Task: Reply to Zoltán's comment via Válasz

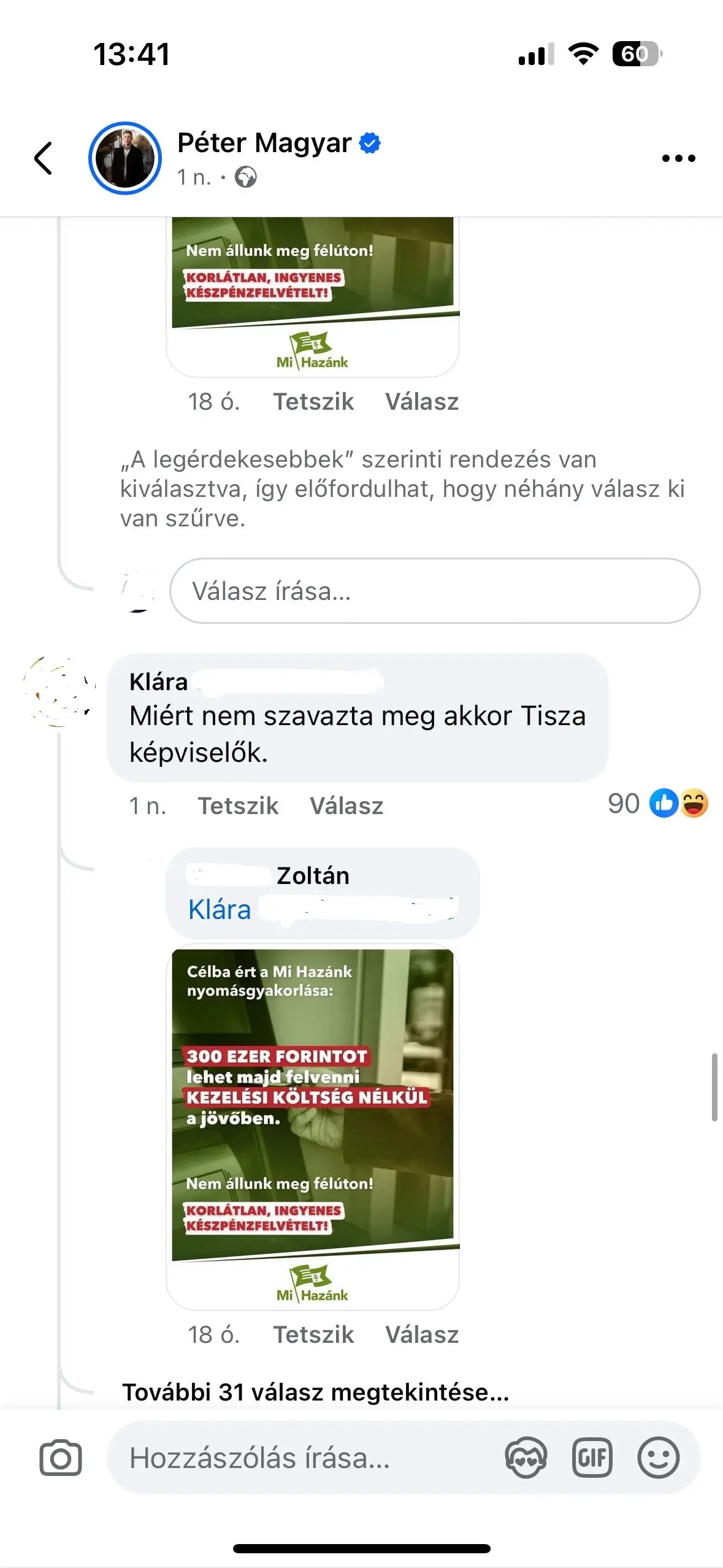Action: pyautogui.click(x=422, y=1335)
